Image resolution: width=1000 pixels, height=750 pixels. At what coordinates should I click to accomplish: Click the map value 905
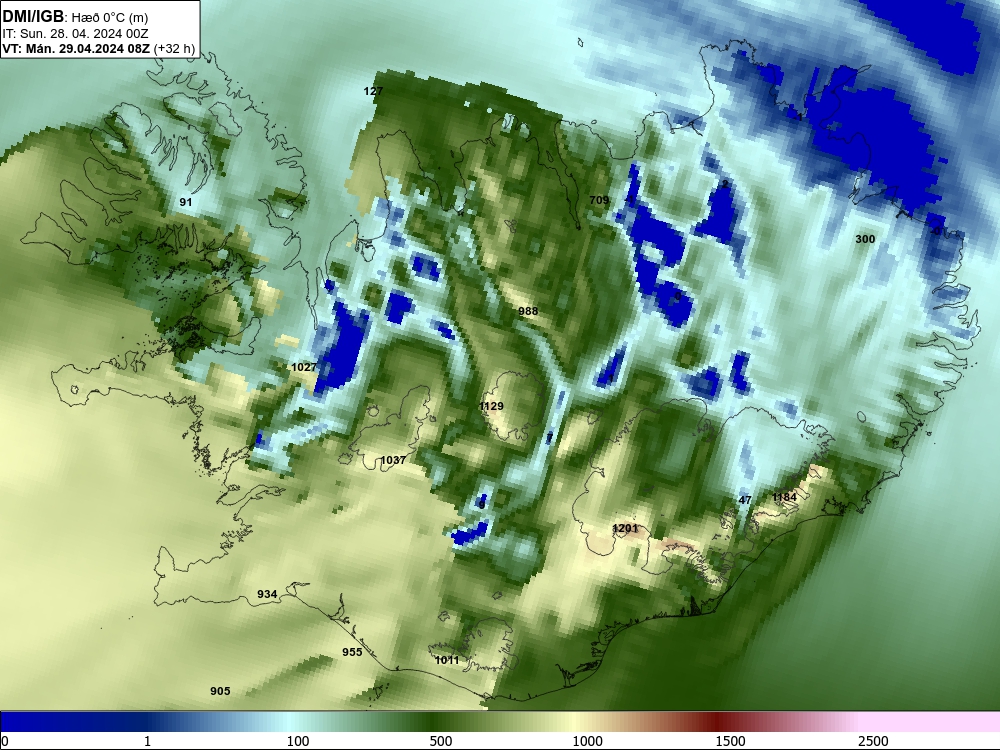(220, 691)
